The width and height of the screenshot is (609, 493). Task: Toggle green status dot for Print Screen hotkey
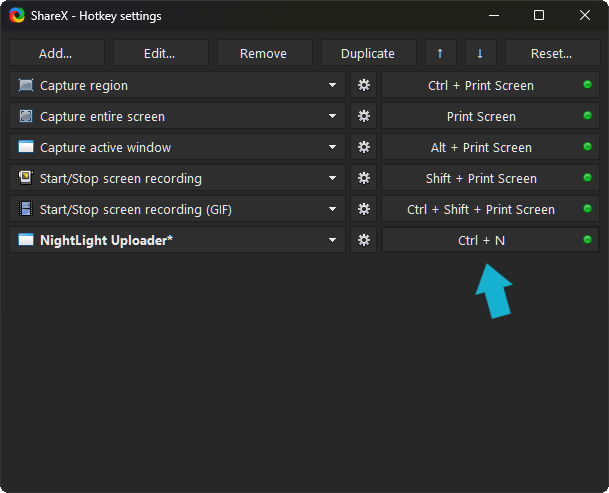pos(587,117)
